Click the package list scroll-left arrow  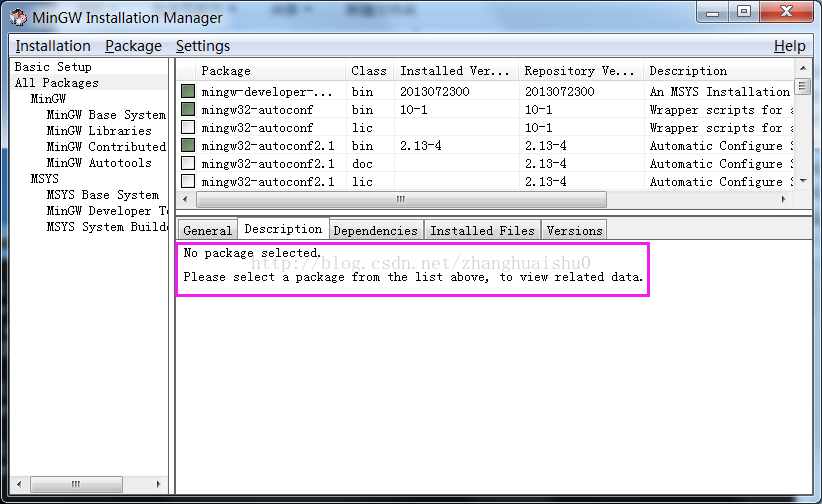185,199
